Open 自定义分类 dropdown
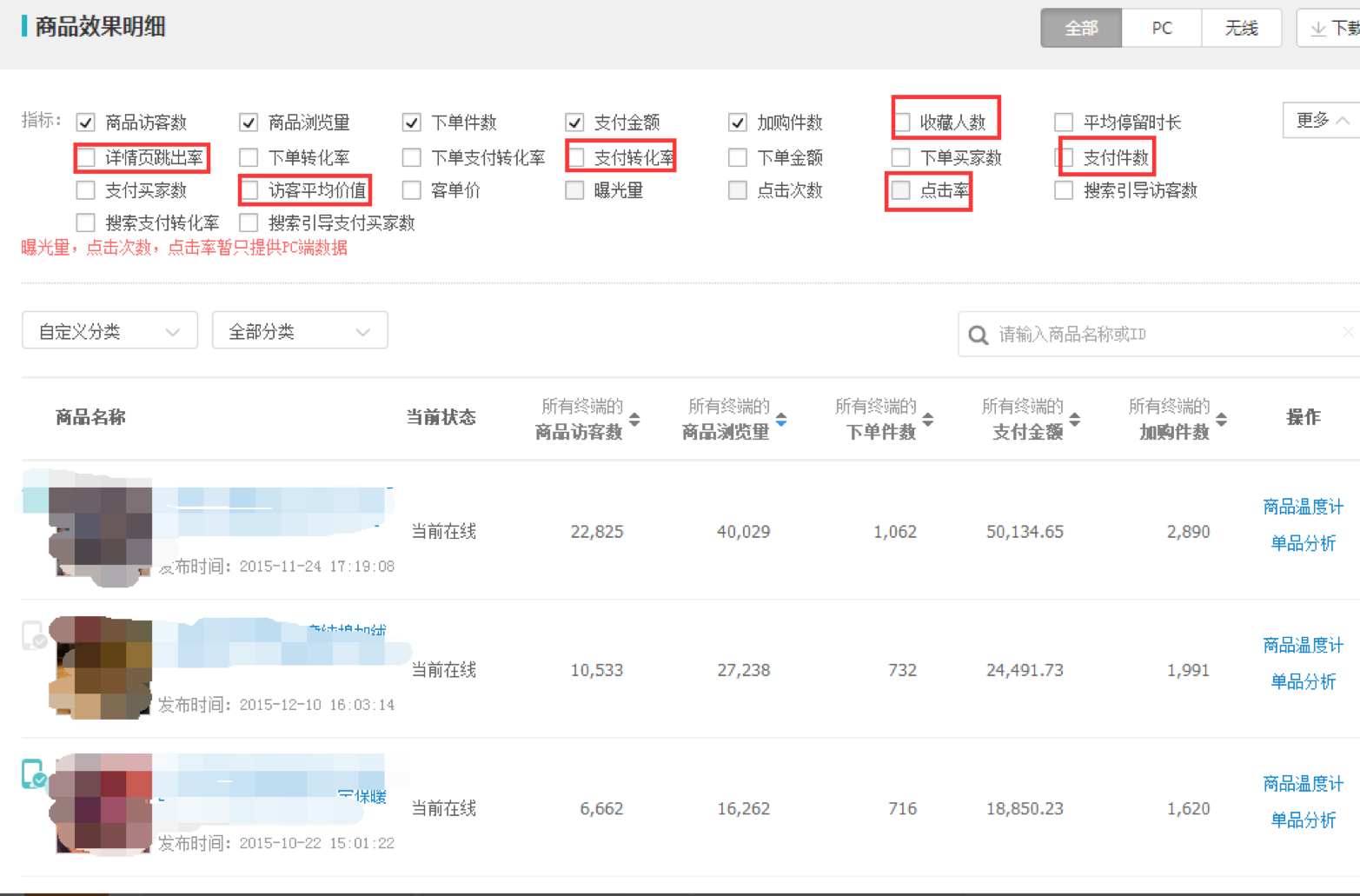Image resolution: width=1360 pixels, height=896 pixels. tap(109, 330)
